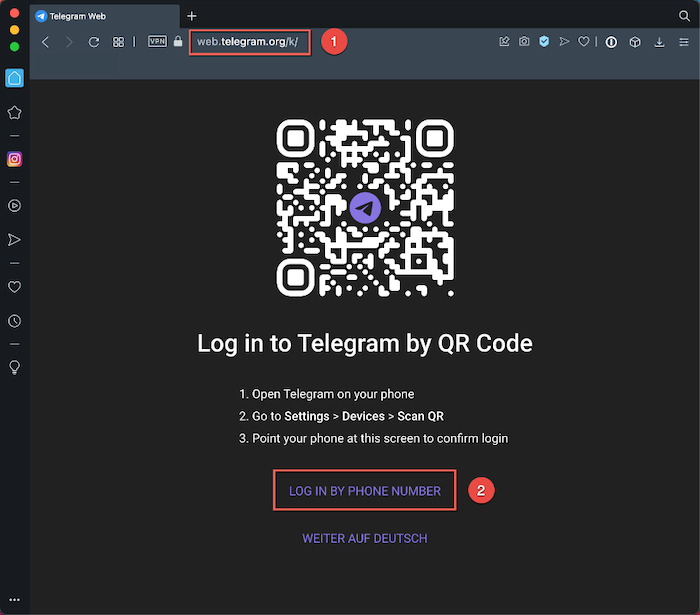Viewport: 700px width, 615px height.
Task: Open the downloads panel
Action: point(659,42)
